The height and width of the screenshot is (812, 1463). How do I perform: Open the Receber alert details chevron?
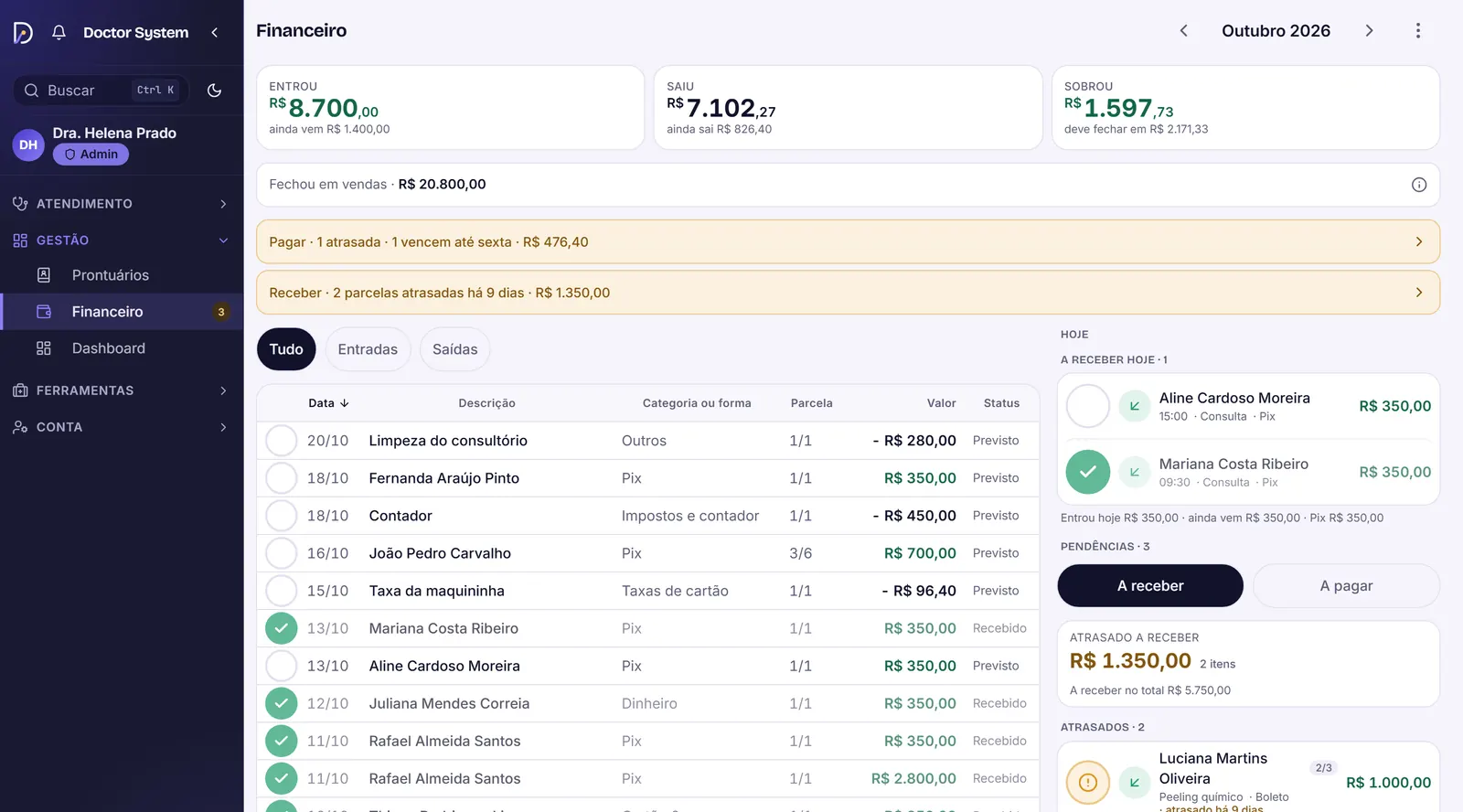(1419, 293)
